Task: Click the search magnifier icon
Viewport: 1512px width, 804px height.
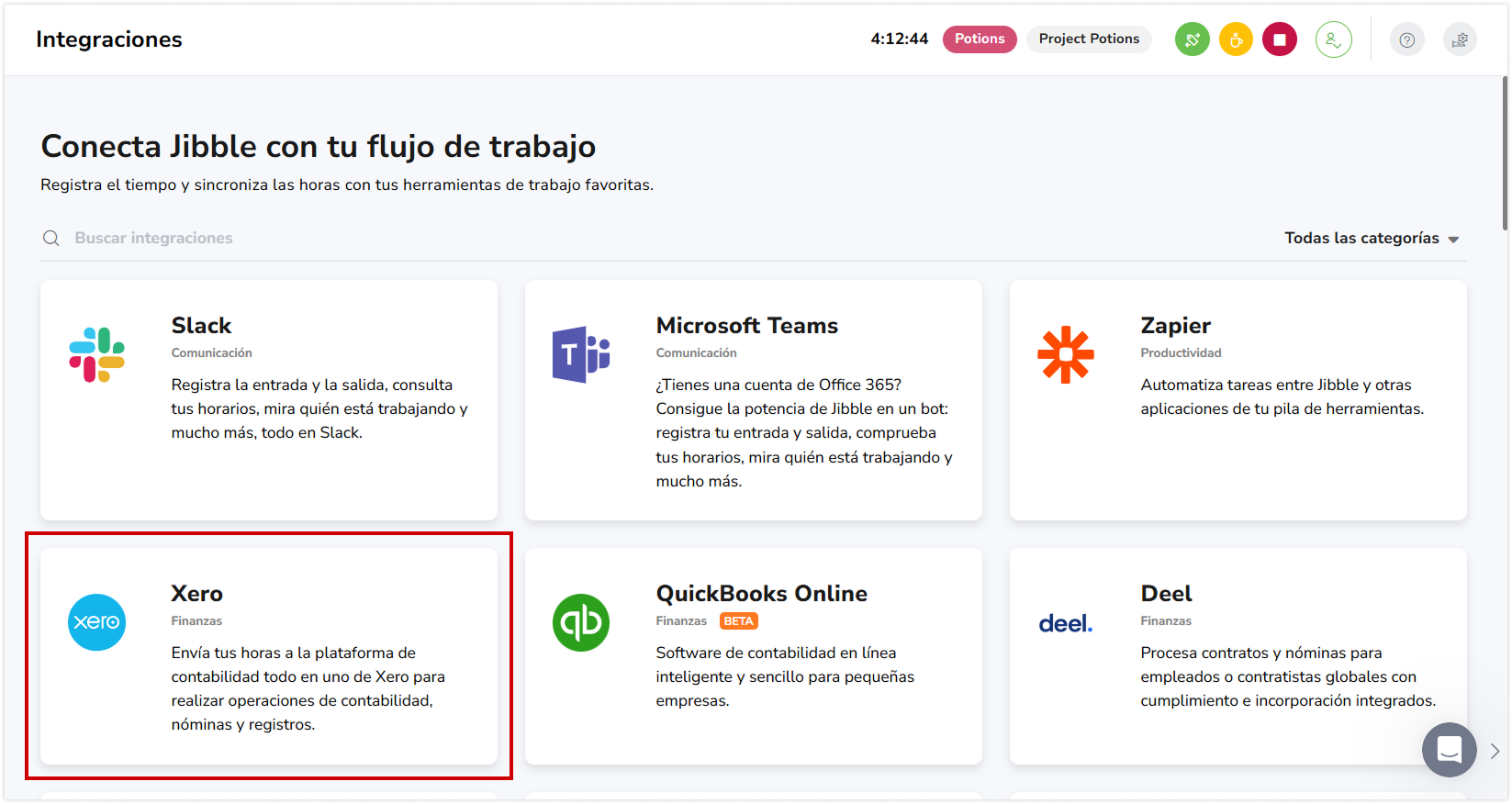Action: click(x=51, y=239)
